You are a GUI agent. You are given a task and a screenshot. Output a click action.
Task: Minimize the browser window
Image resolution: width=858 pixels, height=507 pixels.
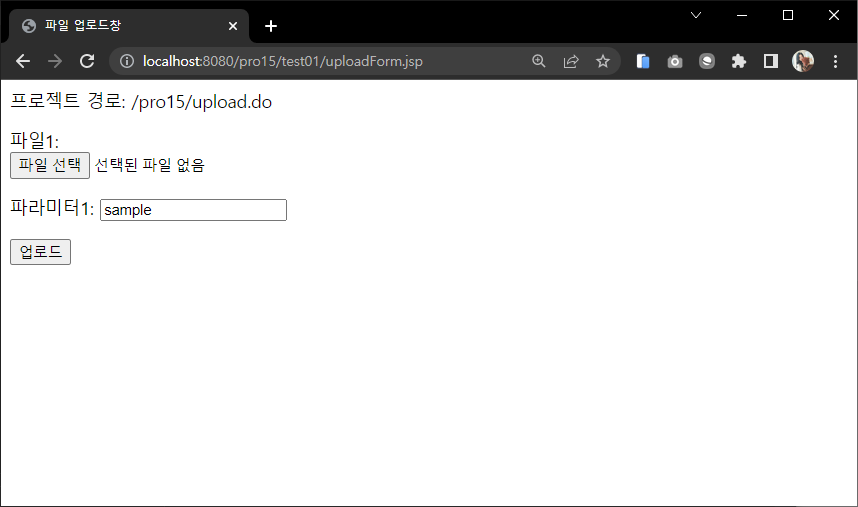(x=742, y=15)
